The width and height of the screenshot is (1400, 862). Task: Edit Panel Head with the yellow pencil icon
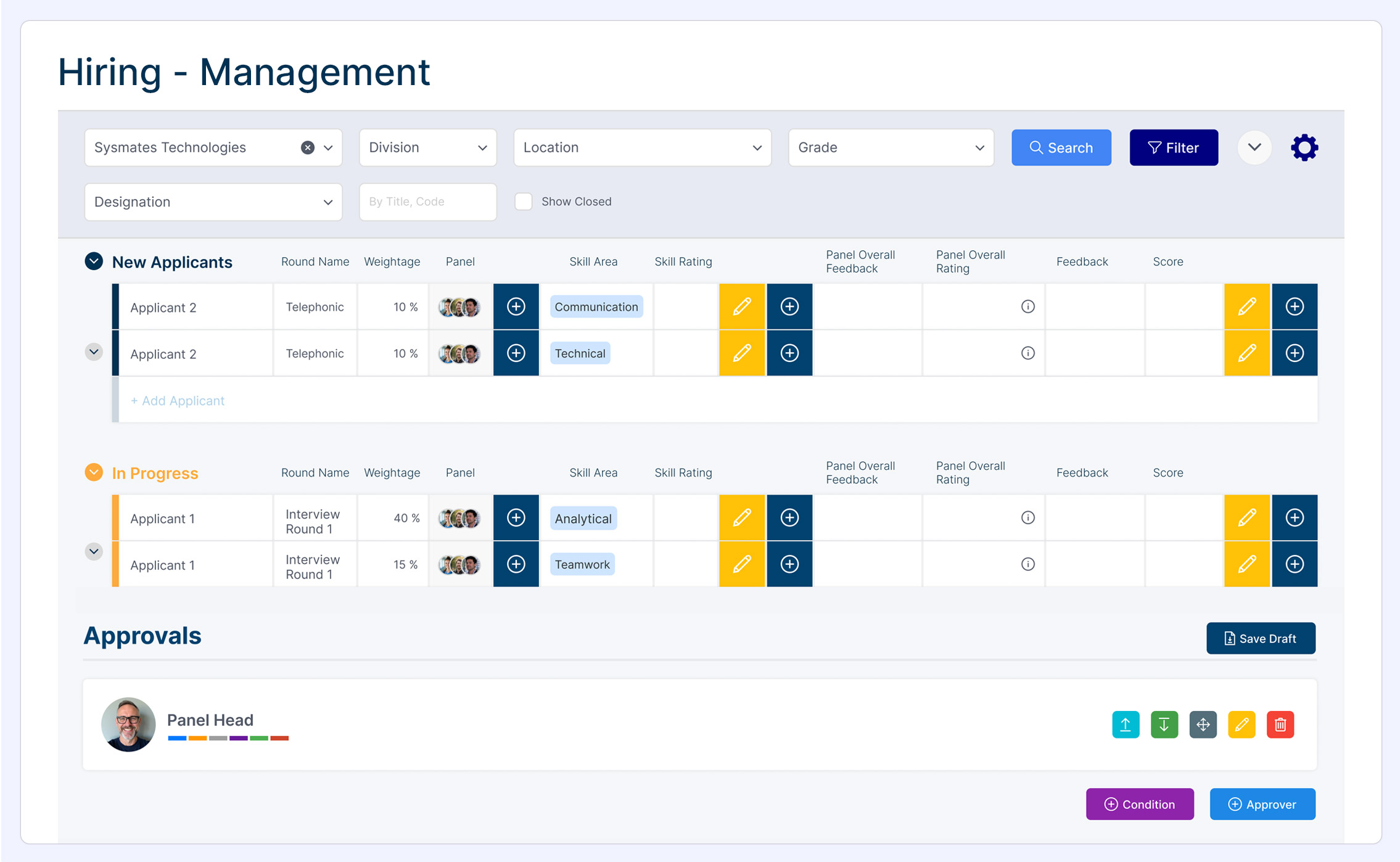tap(1241, 724)
